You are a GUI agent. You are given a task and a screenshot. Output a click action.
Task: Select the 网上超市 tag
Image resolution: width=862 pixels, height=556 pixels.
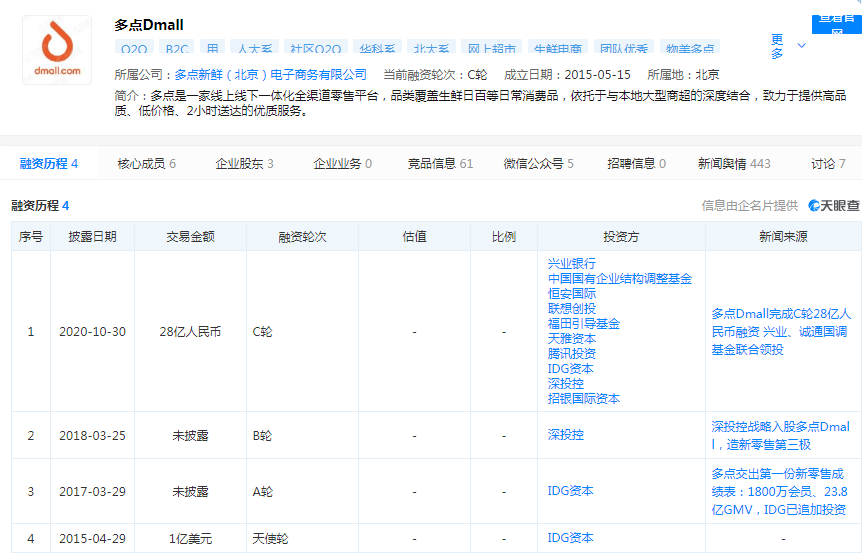(491, 47)
